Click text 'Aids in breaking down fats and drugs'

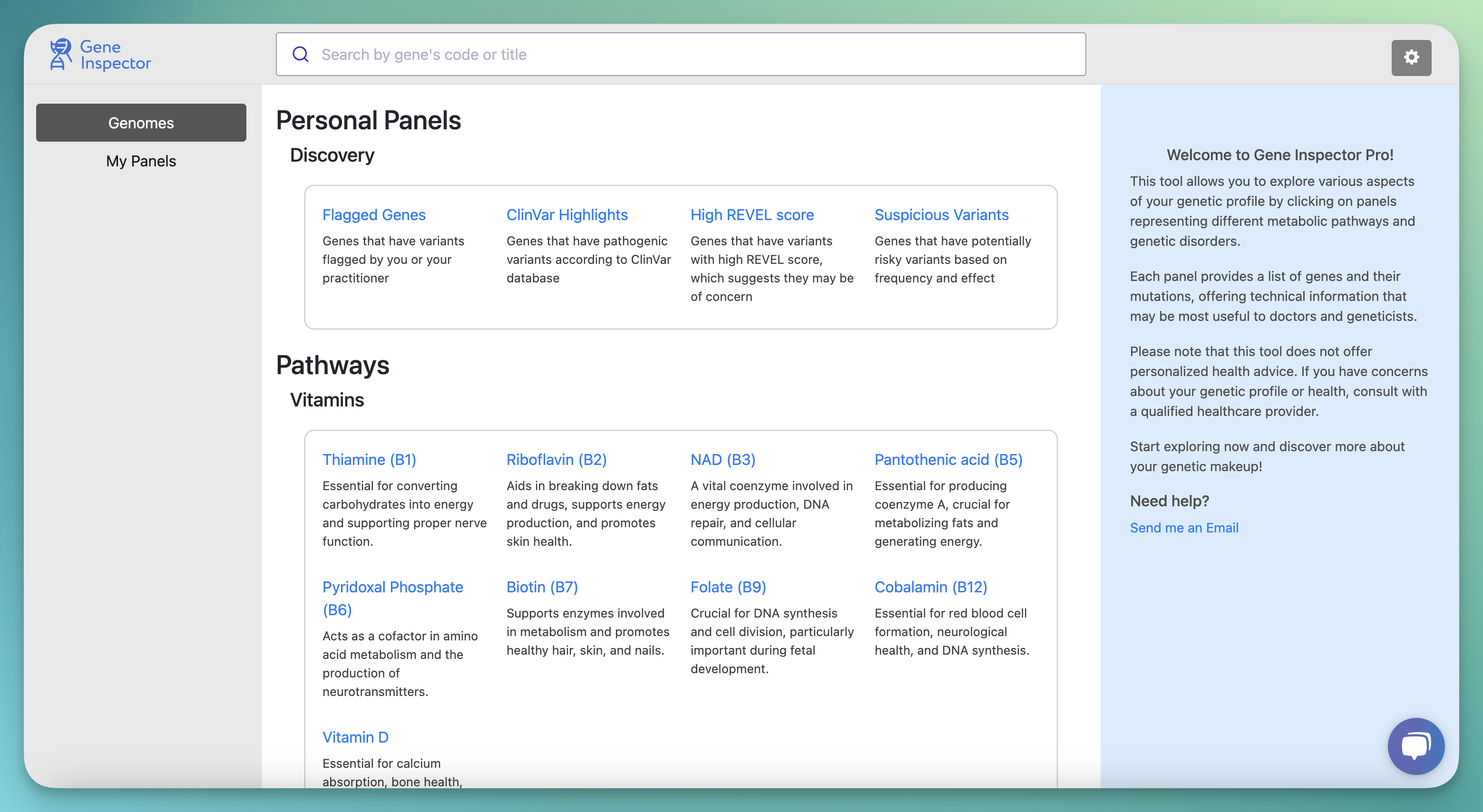point(586,513)
